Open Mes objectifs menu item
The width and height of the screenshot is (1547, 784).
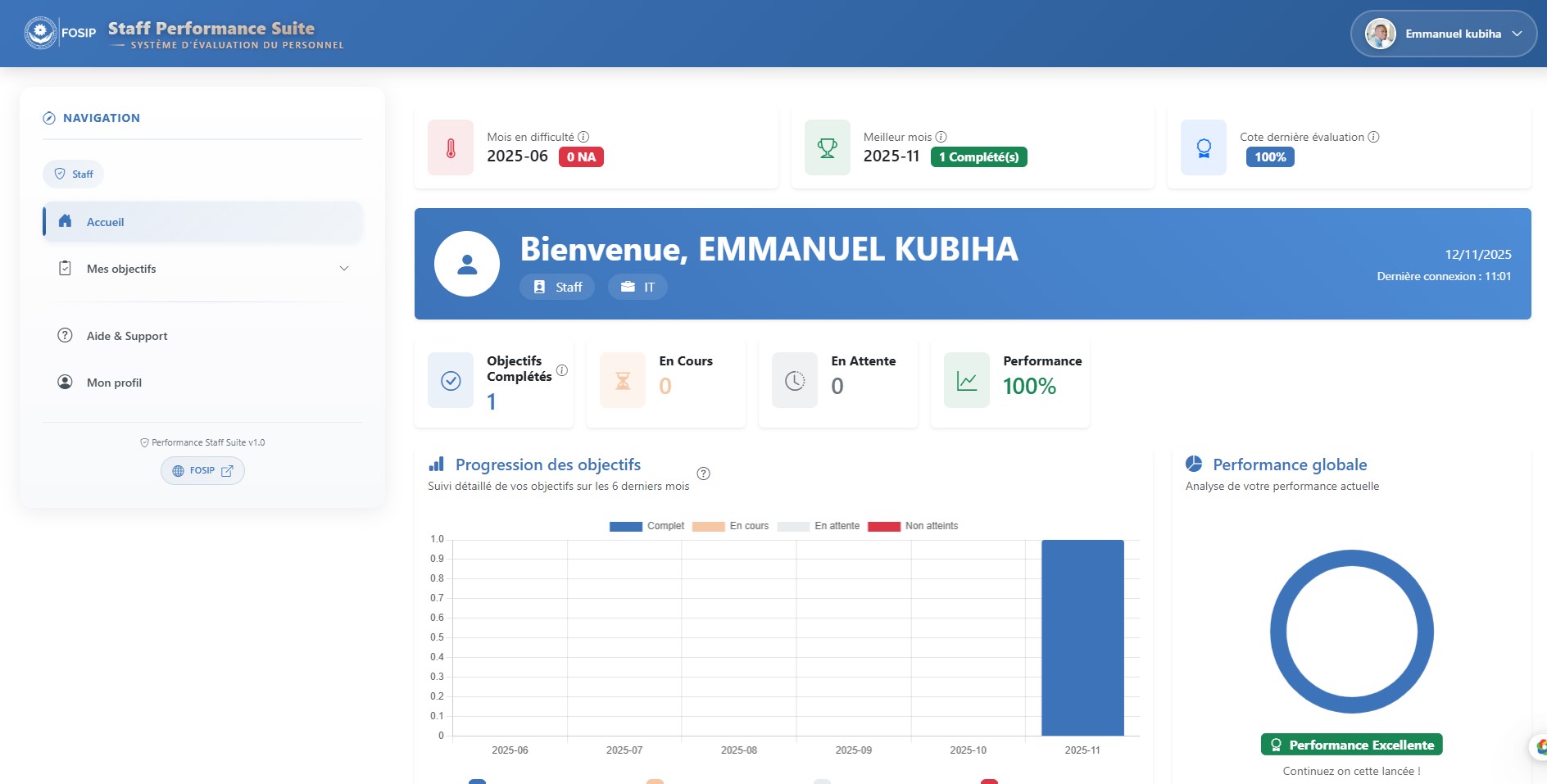(202, 269)
